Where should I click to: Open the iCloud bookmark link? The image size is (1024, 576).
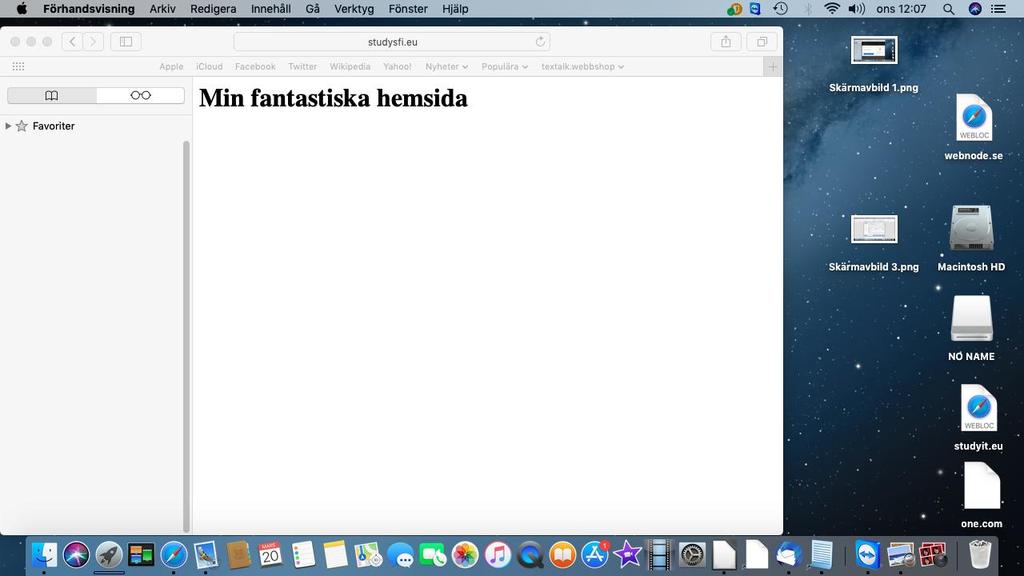click(x=209, y=67)
